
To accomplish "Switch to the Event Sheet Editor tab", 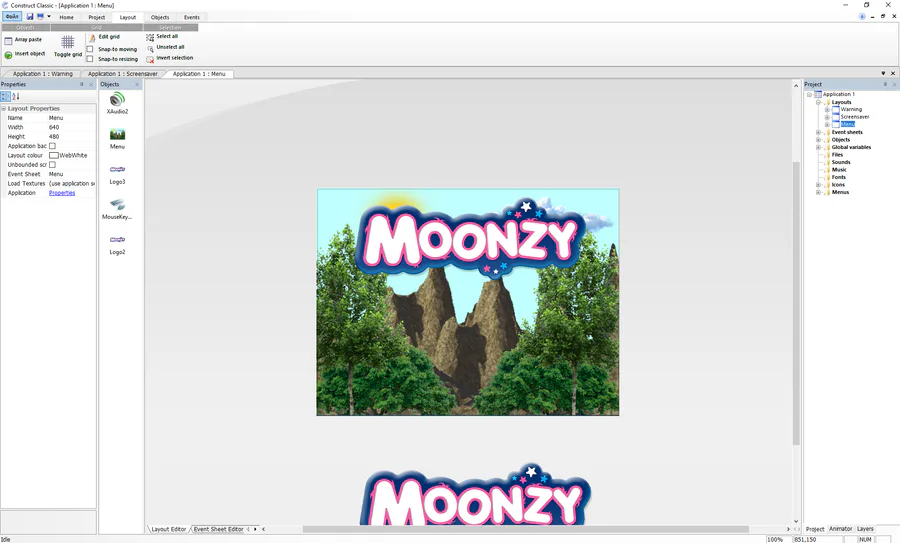I will tap(219, 529).
